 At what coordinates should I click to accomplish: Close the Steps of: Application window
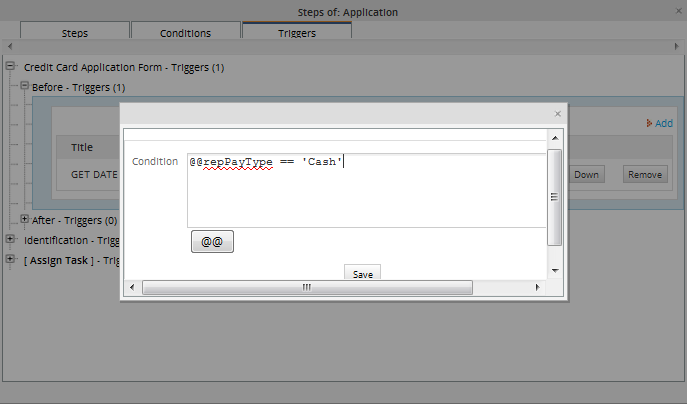677,11
